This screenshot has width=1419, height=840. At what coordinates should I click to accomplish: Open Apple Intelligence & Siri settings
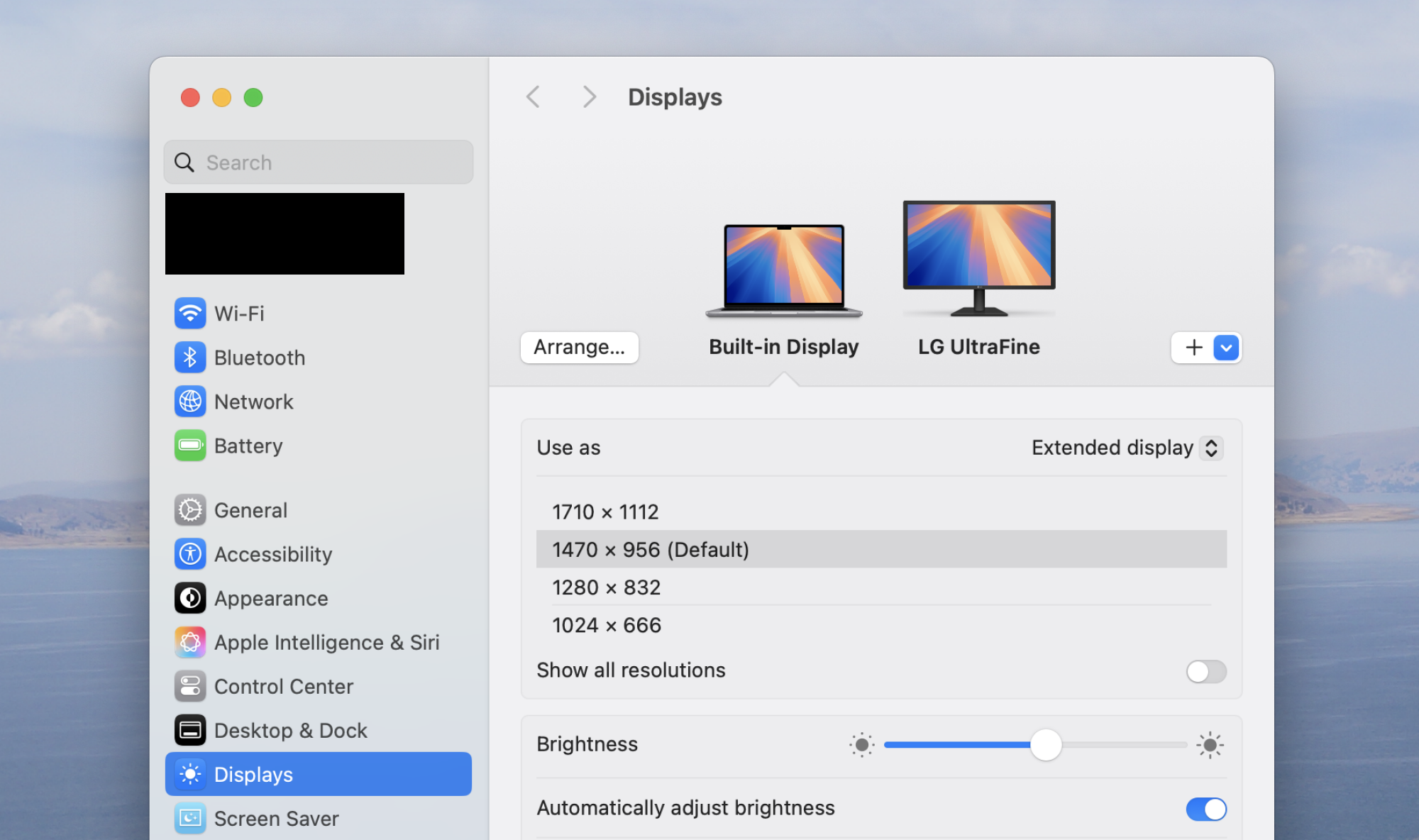(319, 642)
